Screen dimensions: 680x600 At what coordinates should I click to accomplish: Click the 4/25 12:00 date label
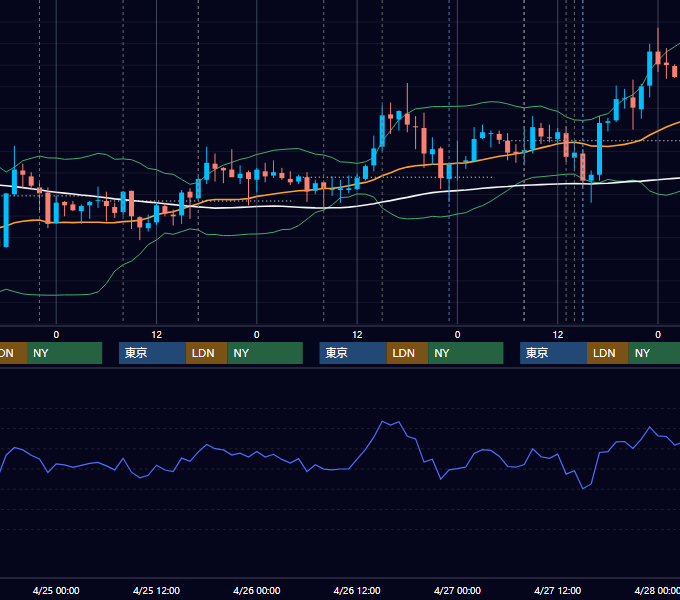156,590
